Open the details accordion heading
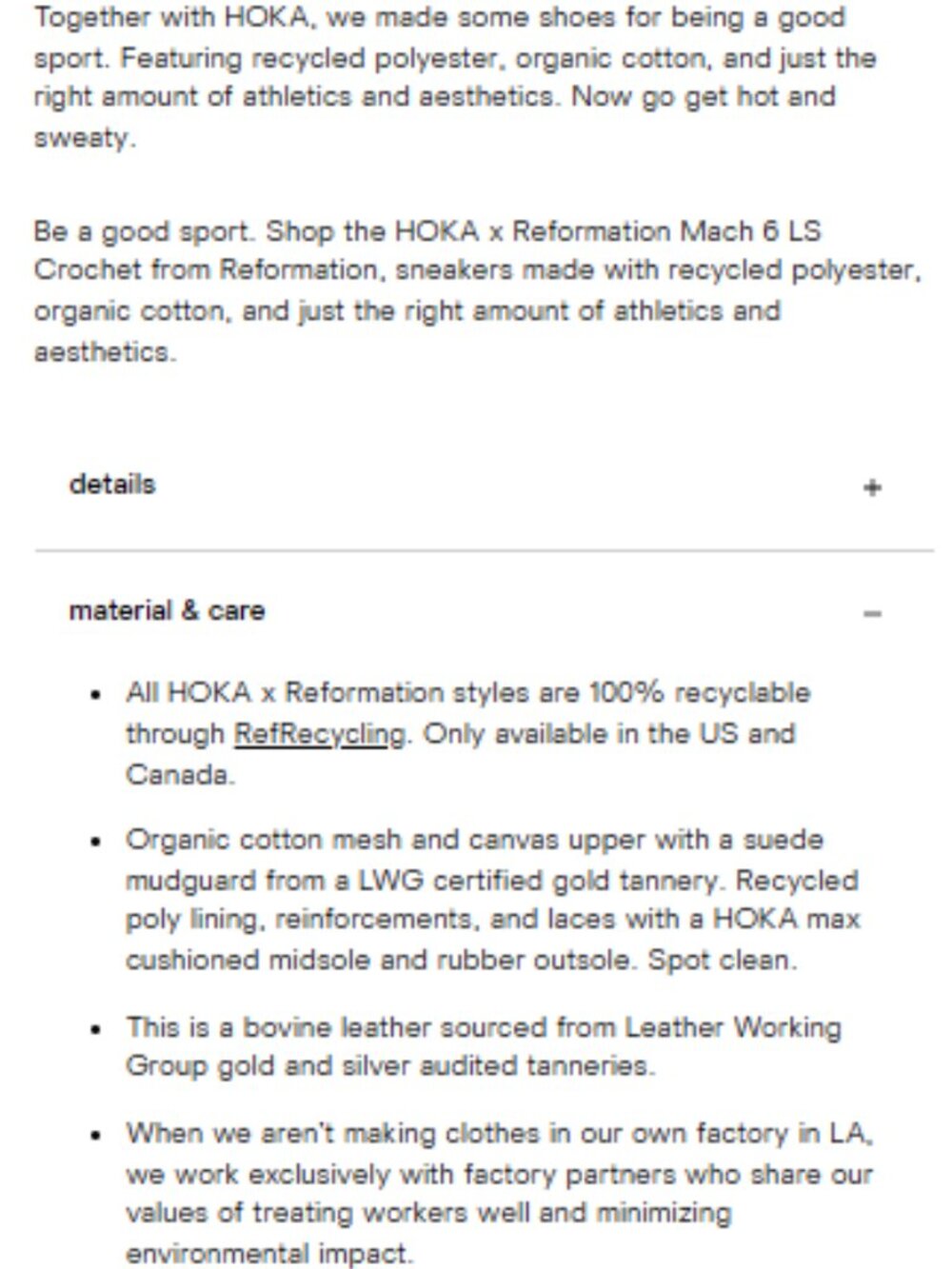The height and width of the screenshot is (1269, 952). pos(112,485)
